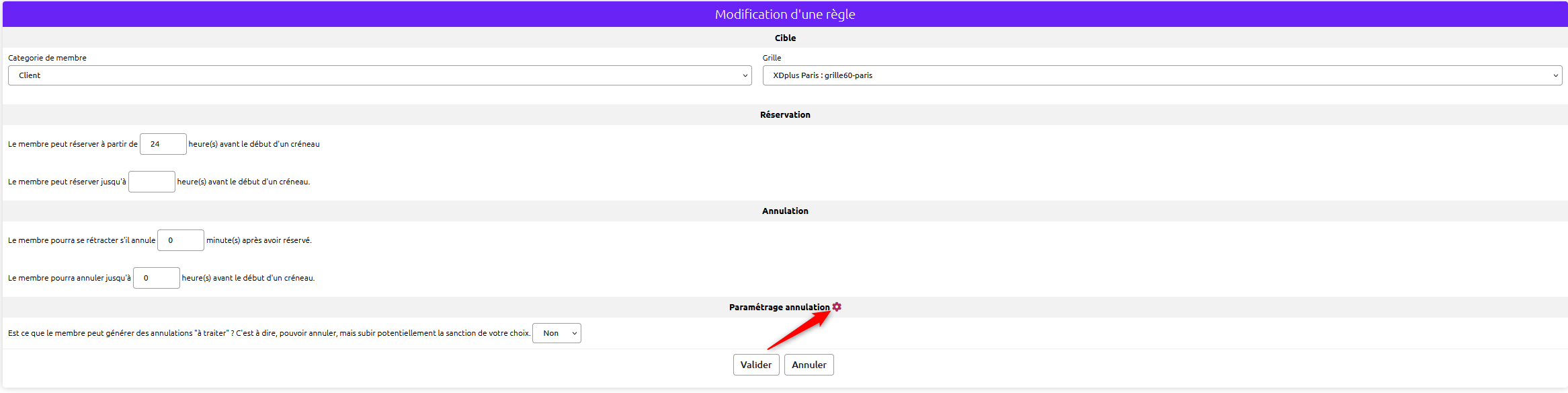The width and height of the screenshot is (1568, 393).
Task: Click the Annulation section header
Action: pyautogui.click(x=784, y=211)
